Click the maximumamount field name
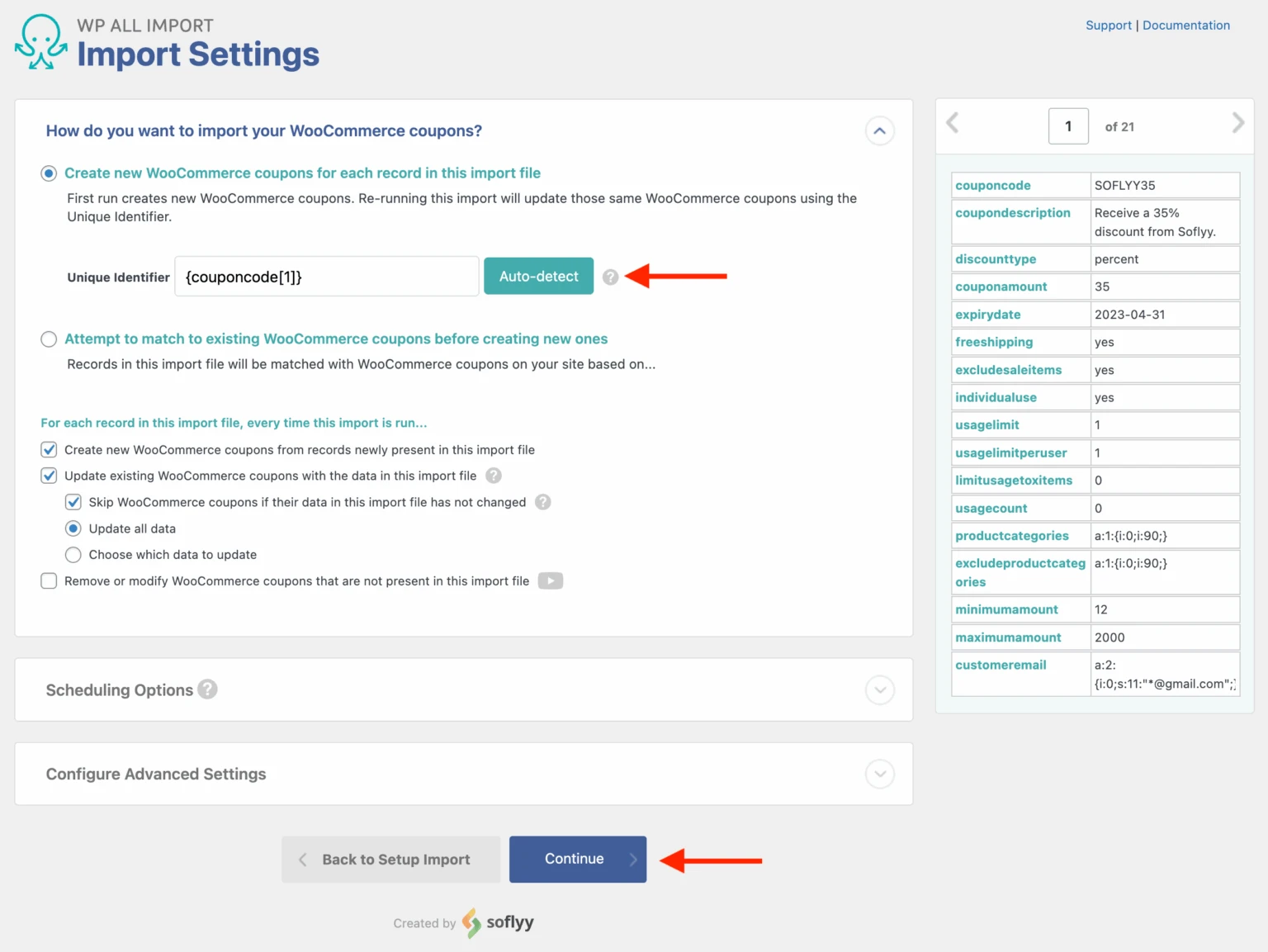The image size is (1268, 952). pyautogui.click(x=1009, y=637)
